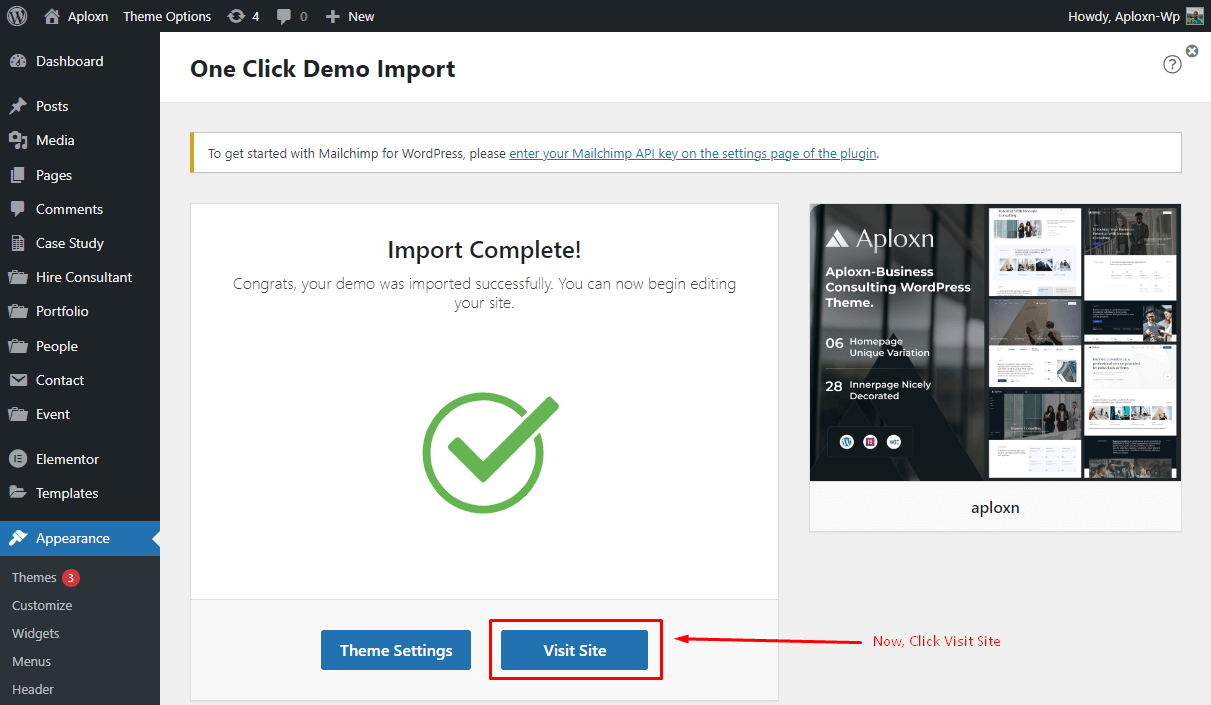Open the comments bubble icon in admin bar
This screenshot has height=705, width=1211.
[284, 17]
